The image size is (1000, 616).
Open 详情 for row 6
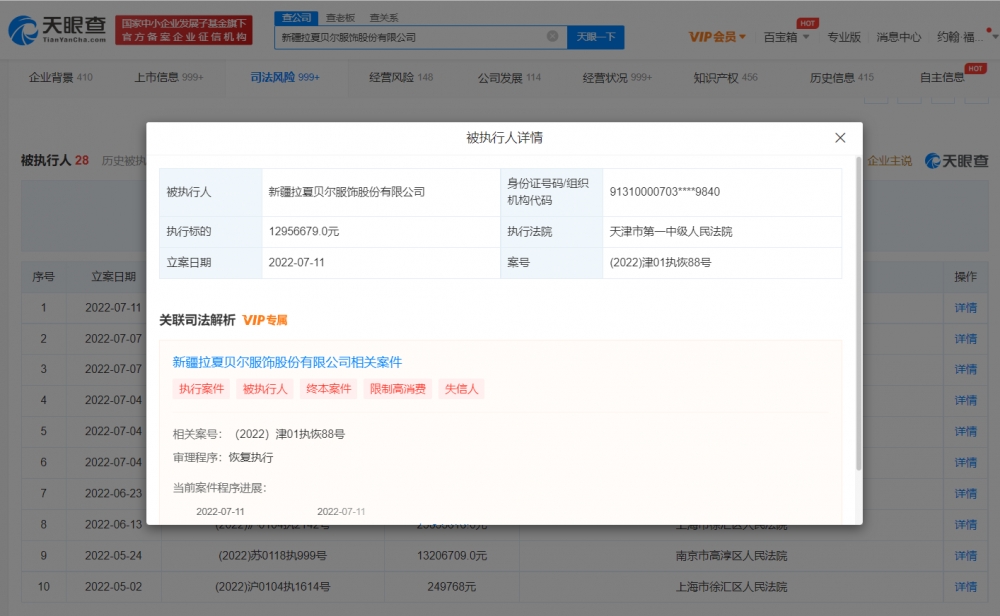click(x=966, y=462)
